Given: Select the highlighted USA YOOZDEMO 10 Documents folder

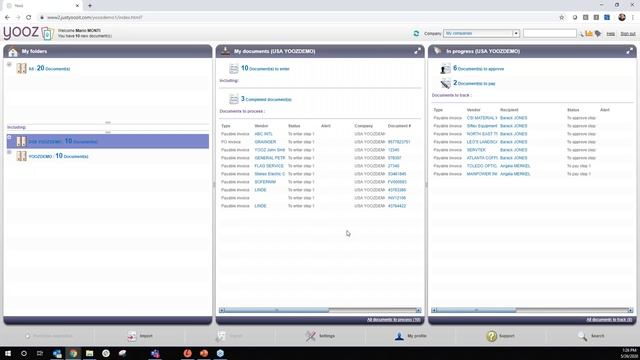Looking at the screenshot, I should [x=108, y=141].
